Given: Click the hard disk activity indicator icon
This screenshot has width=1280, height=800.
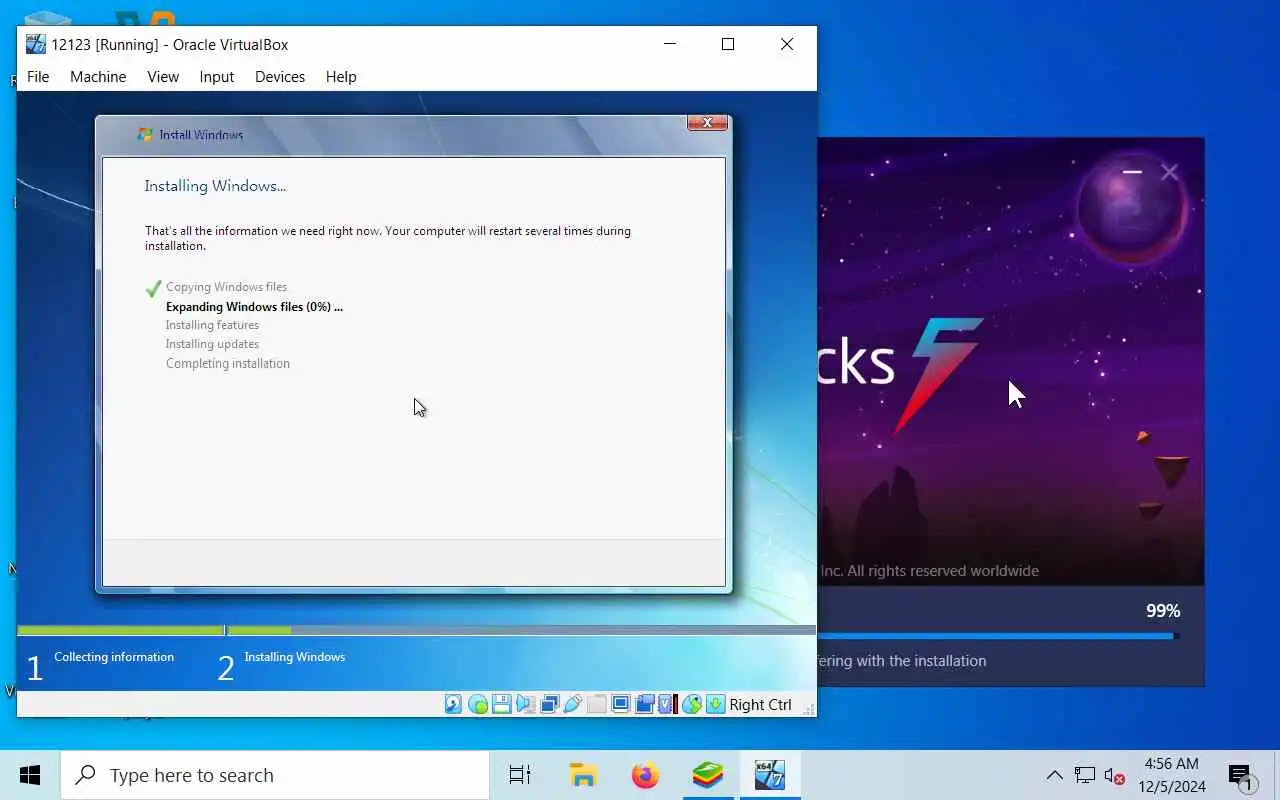Looking at the screenshot, I should (x=453, y=704).
